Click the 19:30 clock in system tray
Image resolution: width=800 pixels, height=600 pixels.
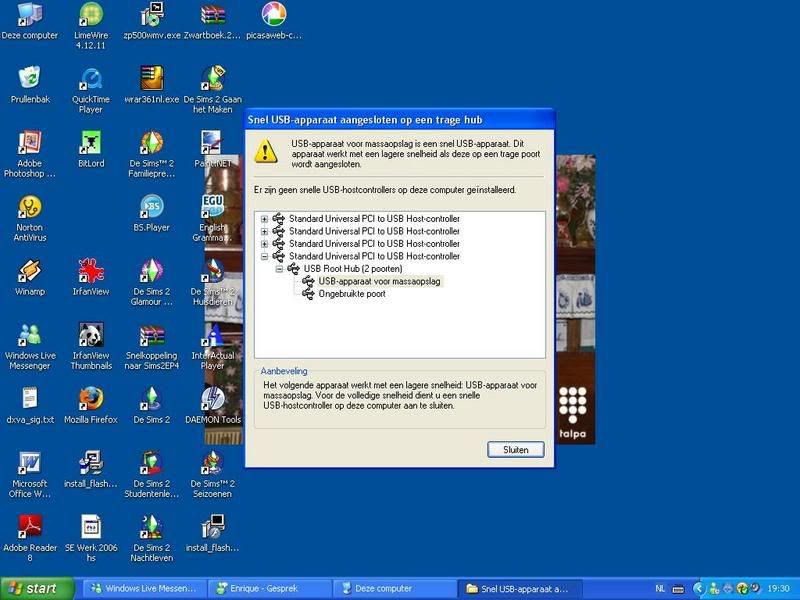pos(778,589)
